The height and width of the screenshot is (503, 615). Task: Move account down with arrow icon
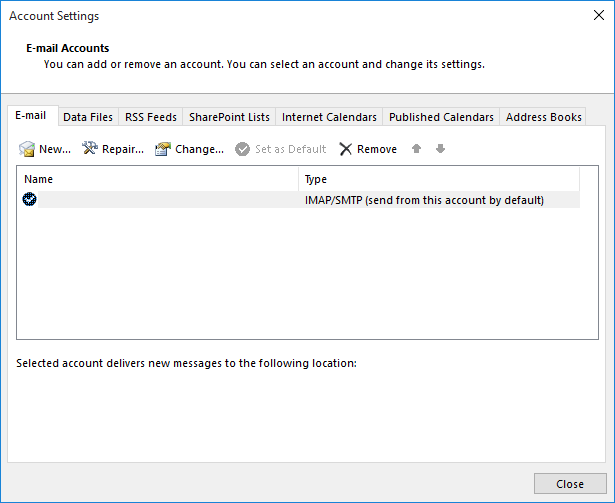[440, 149]
